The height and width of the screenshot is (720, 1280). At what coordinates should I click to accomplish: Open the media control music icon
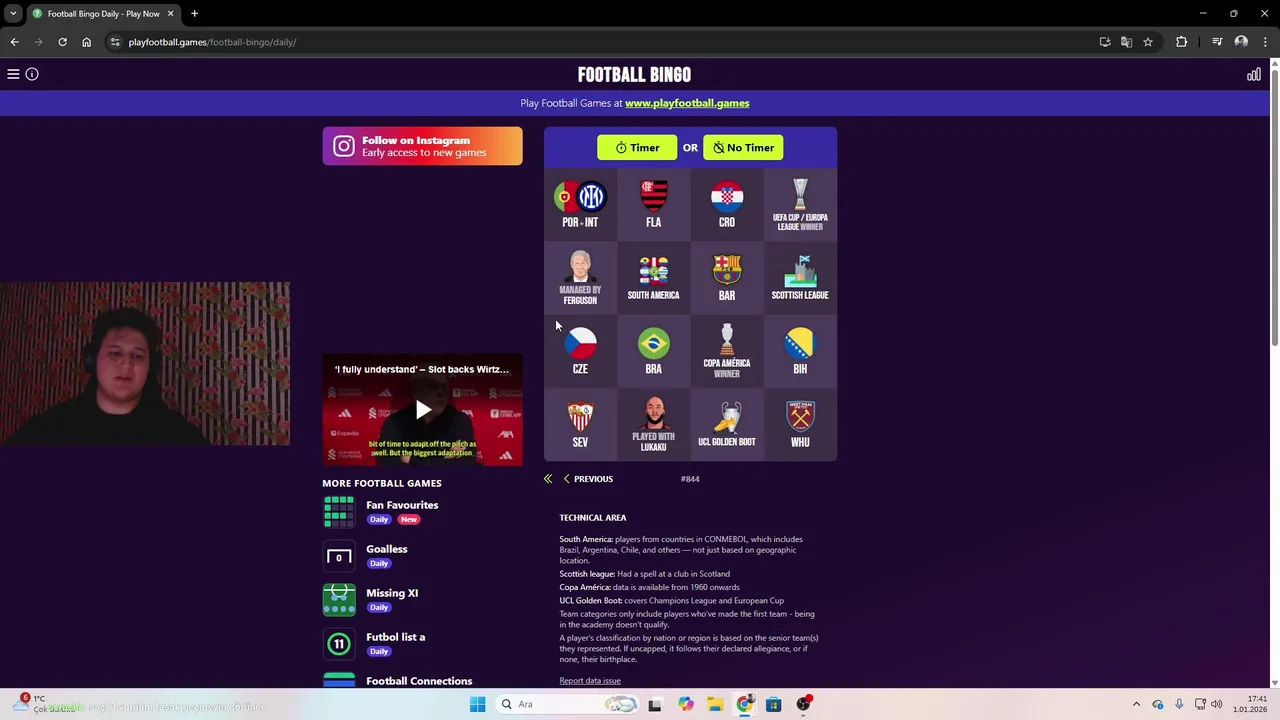1217,42
